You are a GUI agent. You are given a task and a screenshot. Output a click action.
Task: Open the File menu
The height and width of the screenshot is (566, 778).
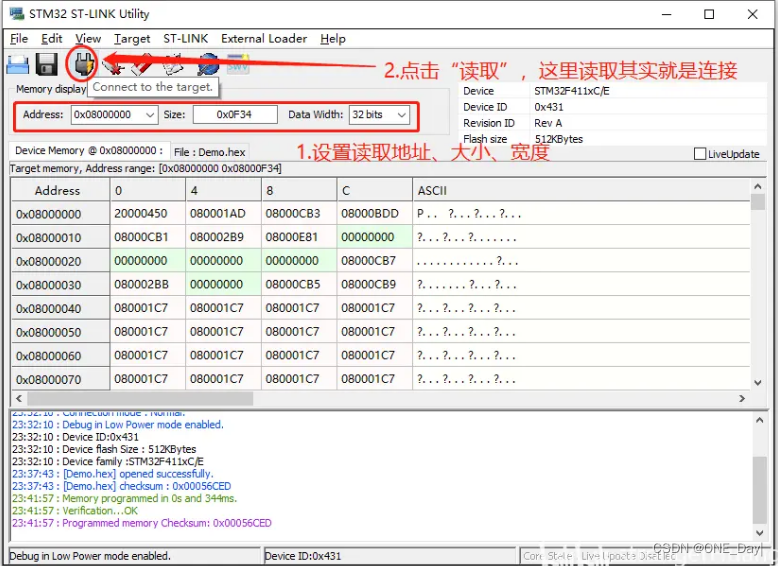(x=19, y=39)
